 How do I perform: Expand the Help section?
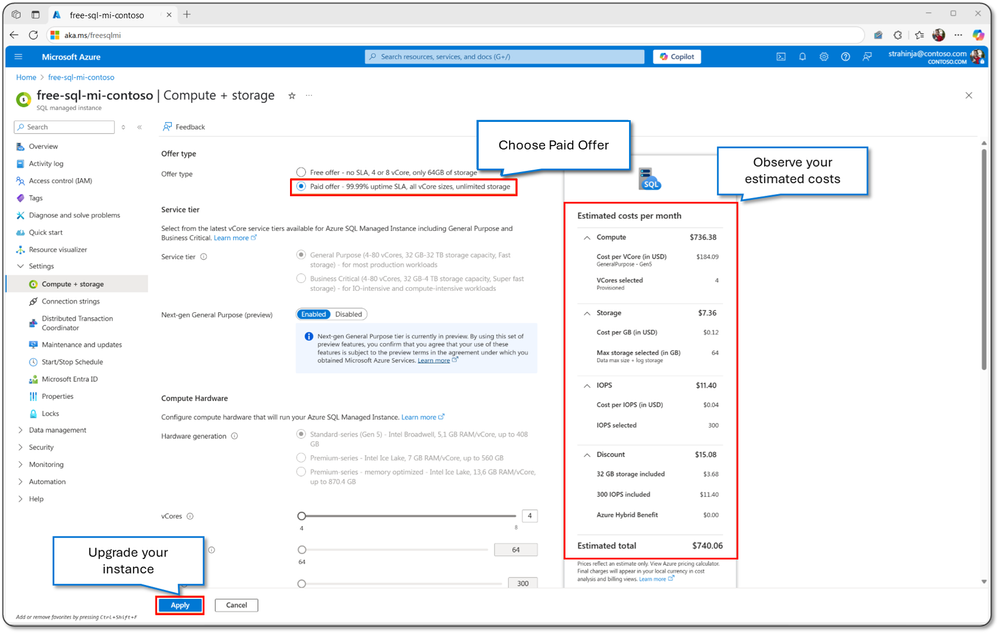point(20,499)
